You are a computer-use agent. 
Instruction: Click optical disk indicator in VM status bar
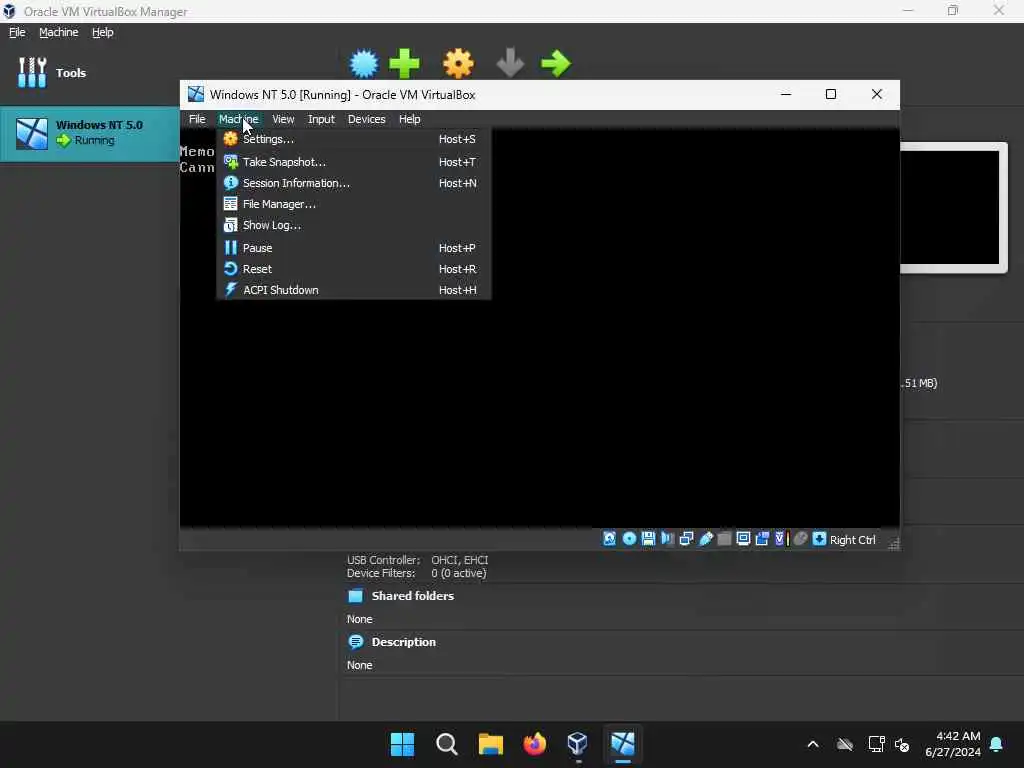click(x=629, y=539)
